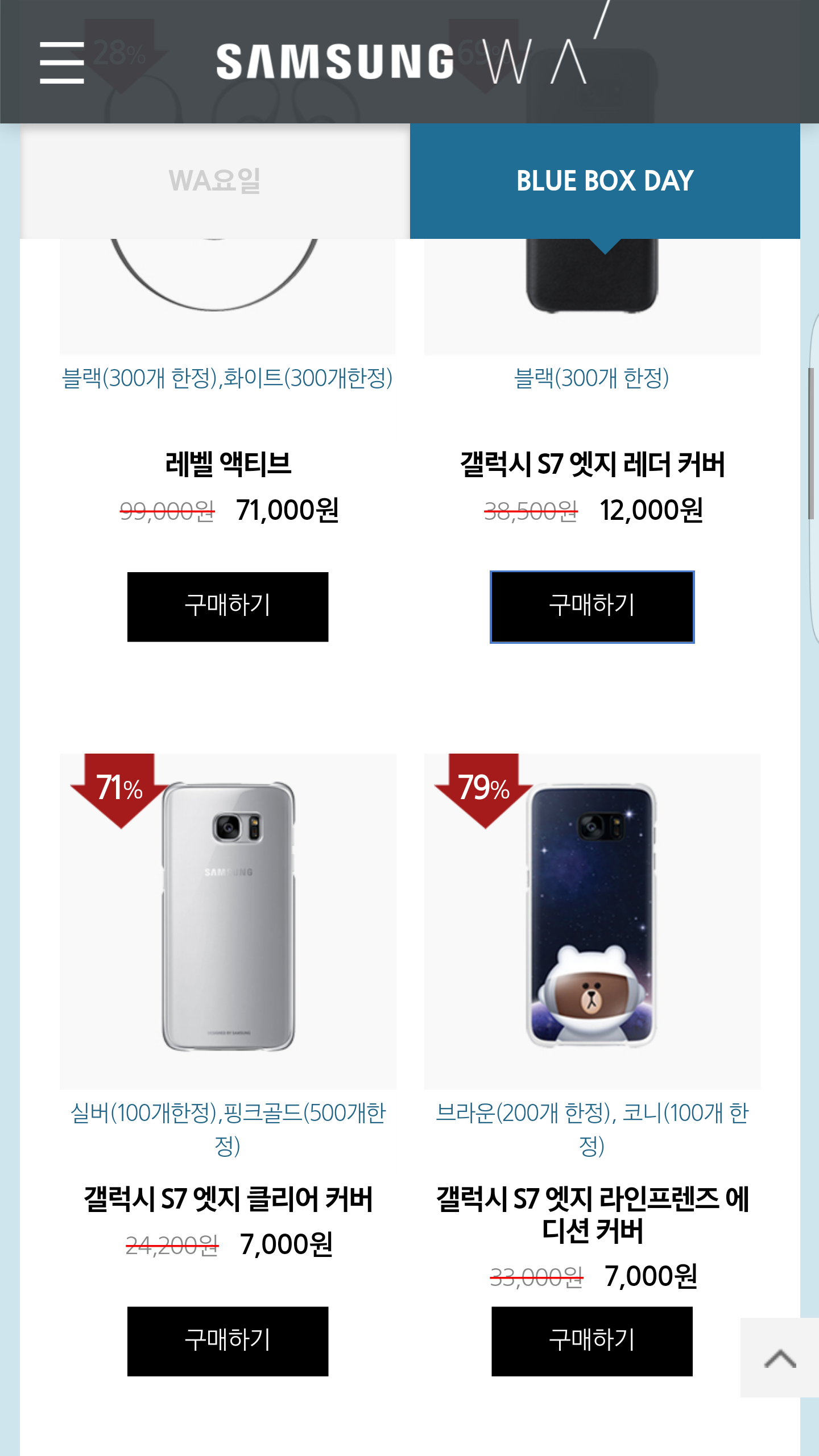Open the black leather cover image
This screenshot has height=1456, width=819.
[592, 297]
